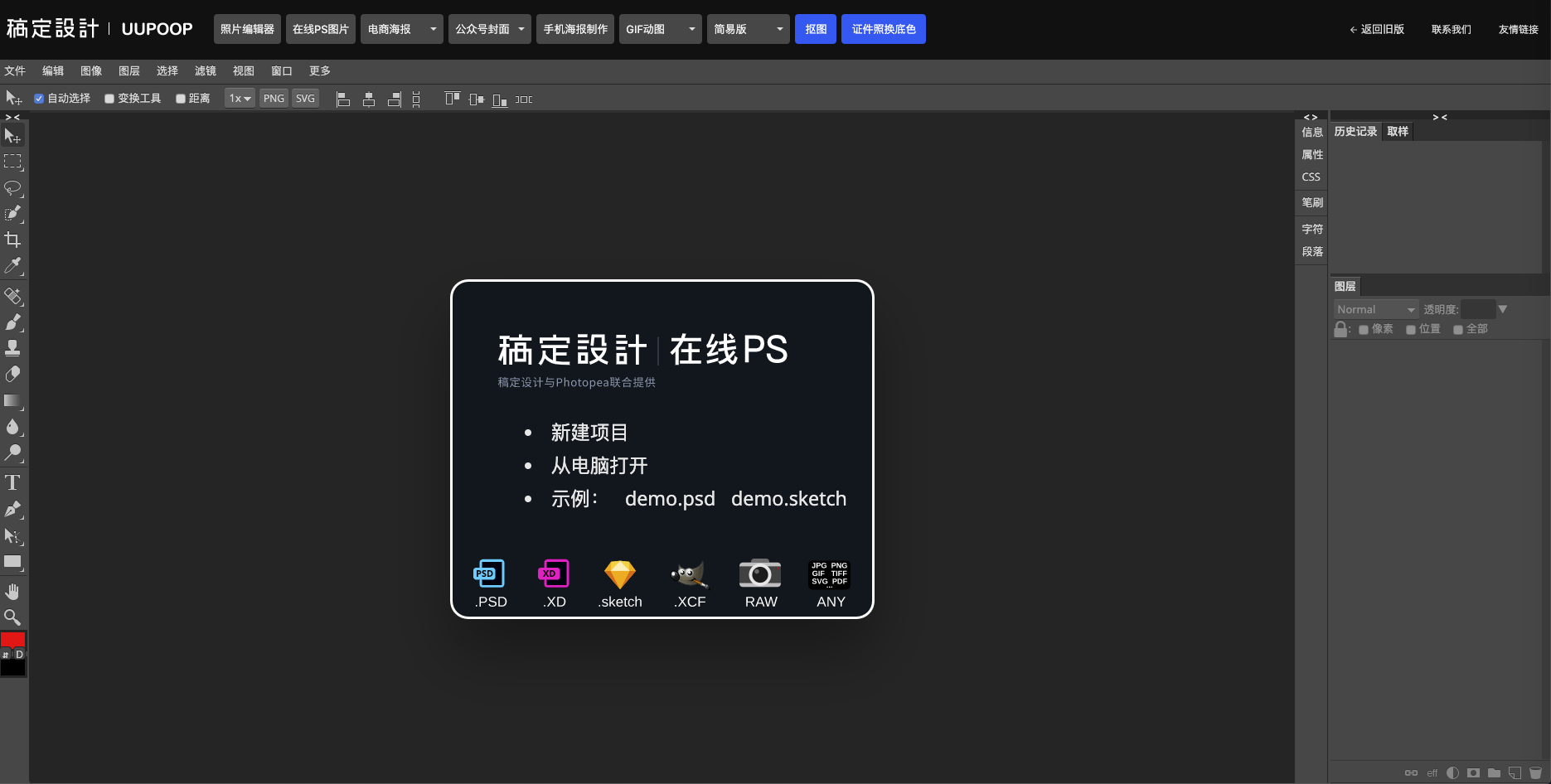Activate the Crop tool

click(x=12, y=240)
